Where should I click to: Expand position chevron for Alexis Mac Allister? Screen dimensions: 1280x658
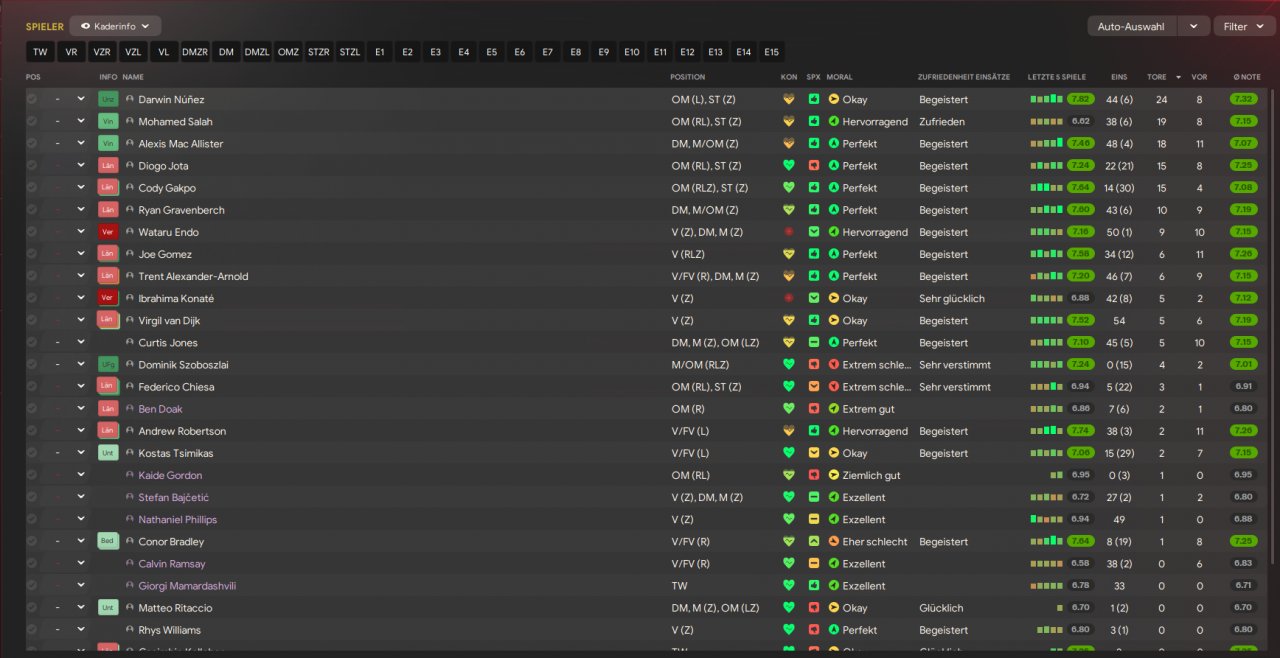click(81, 144)
